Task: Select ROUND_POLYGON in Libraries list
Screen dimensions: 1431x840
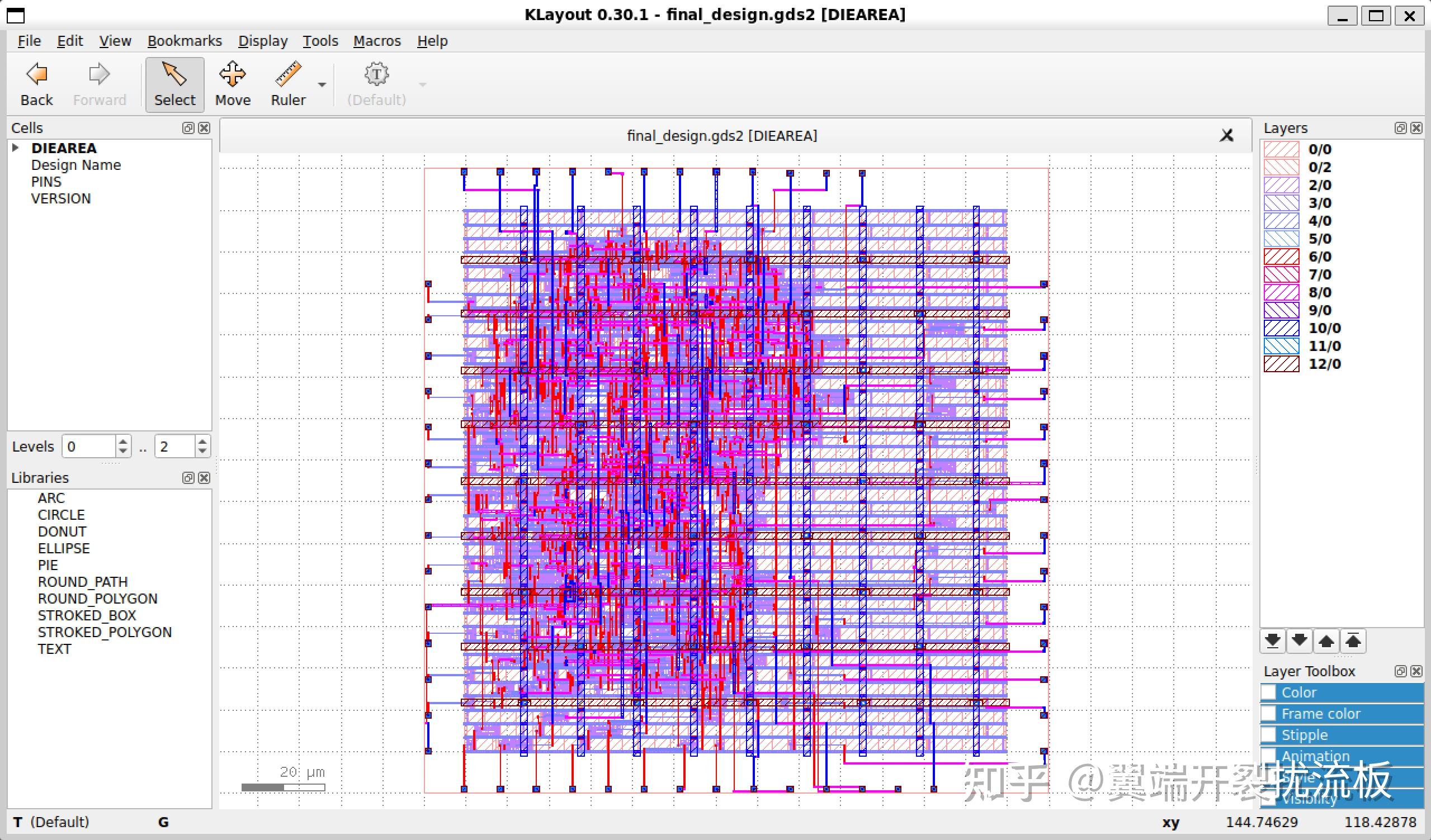Action: (97, 598)
